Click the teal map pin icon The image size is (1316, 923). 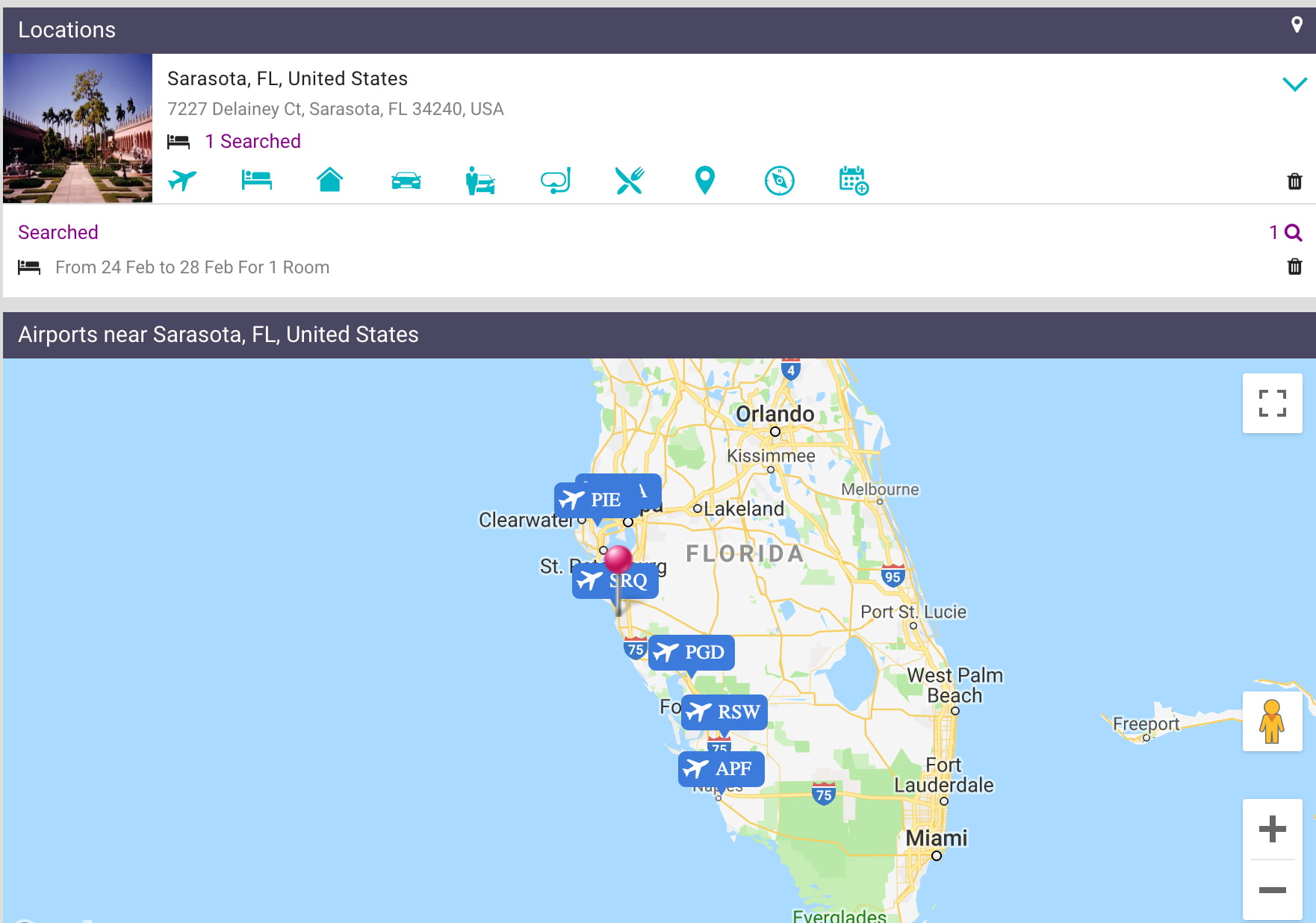pyautogui.click(x=704, y=181)
